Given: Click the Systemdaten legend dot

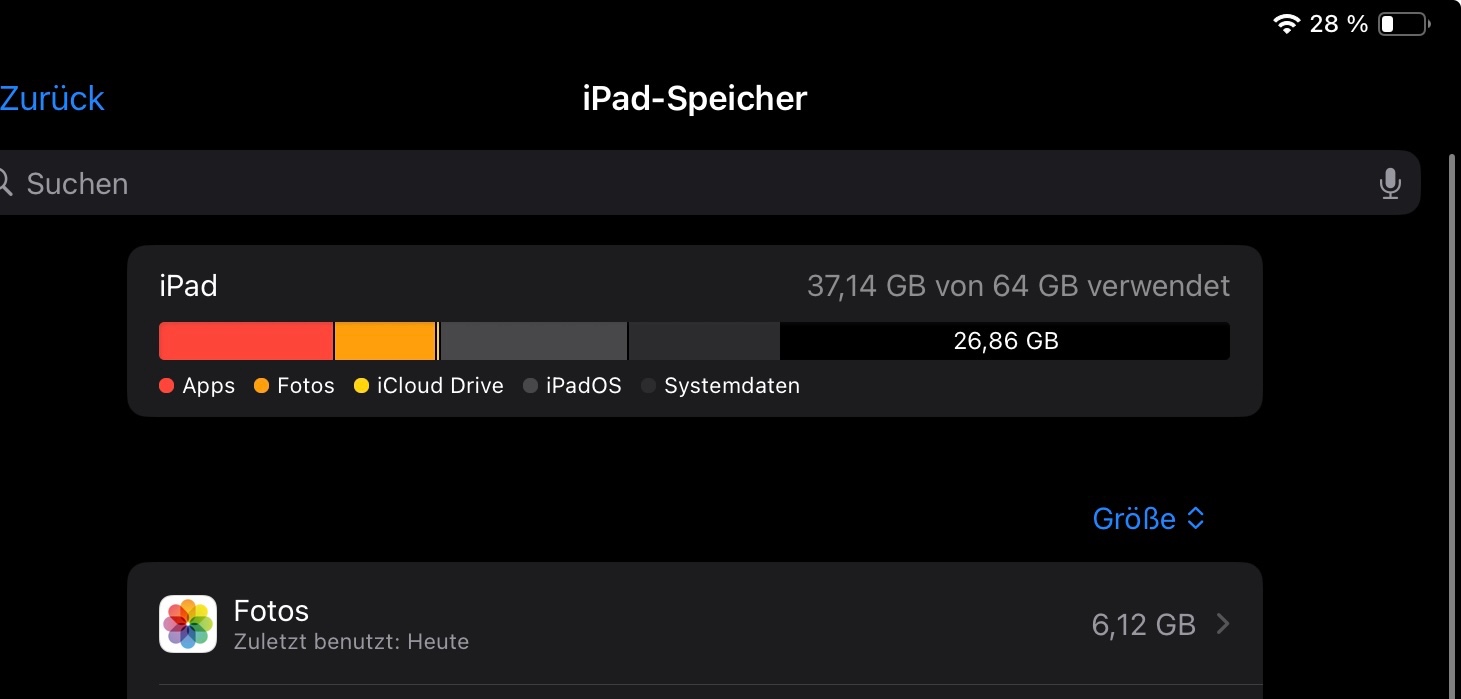Looking at the screenshot, I should [x=649, y=386].
